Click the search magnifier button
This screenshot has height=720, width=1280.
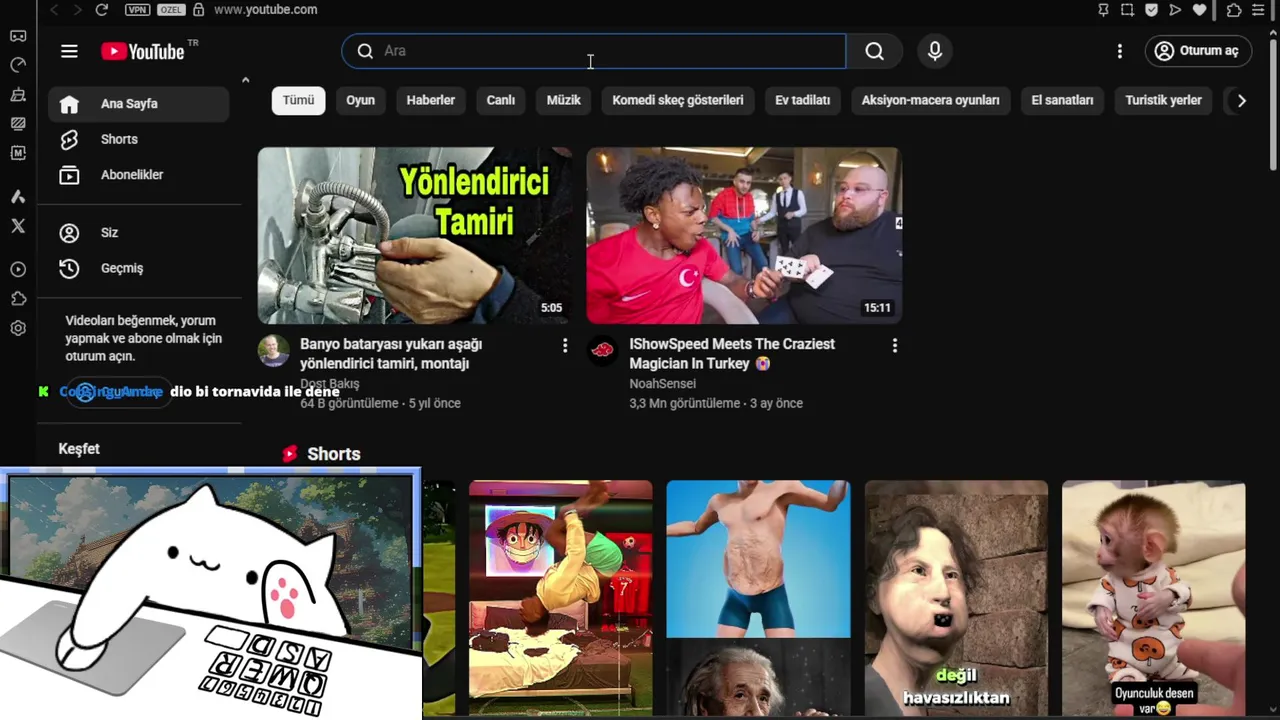point(875,51)
